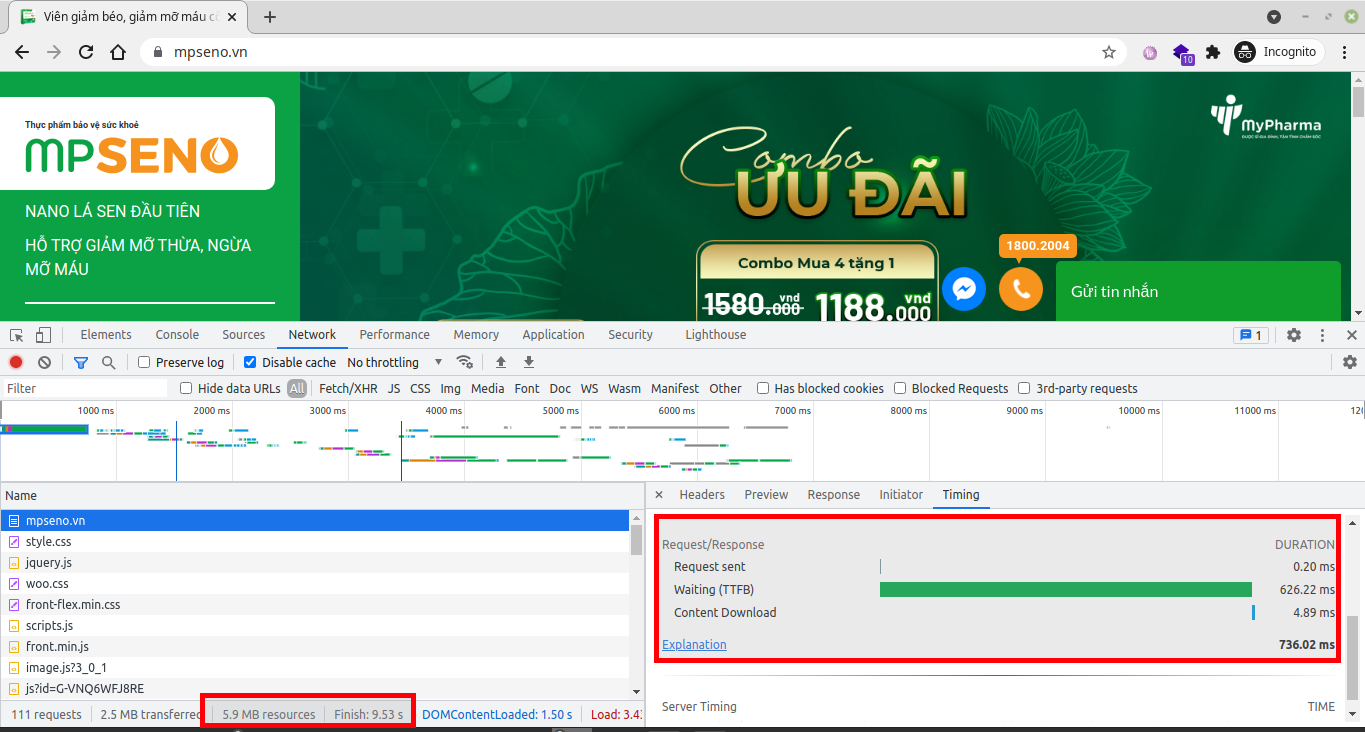Check Hide data URLs
The width and height of the screenshot is (1365, 732).
[x=186, y=388]
